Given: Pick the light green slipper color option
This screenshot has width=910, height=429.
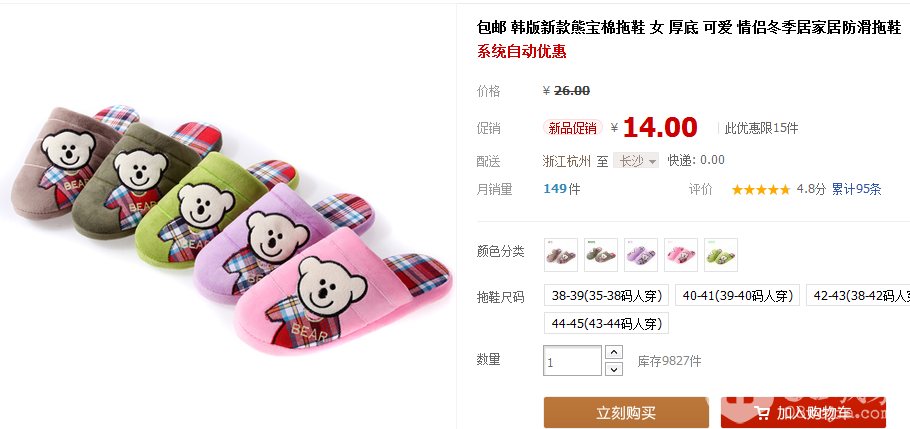Looking at the screenshot, I should pos(721,255).
